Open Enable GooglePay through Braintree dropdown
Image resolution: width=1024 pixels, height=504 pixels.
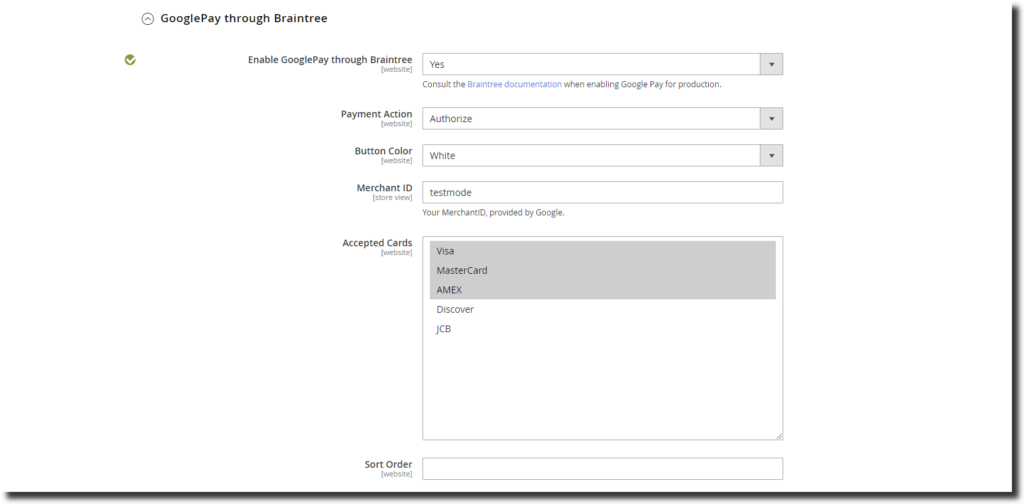tap(602, 64)
